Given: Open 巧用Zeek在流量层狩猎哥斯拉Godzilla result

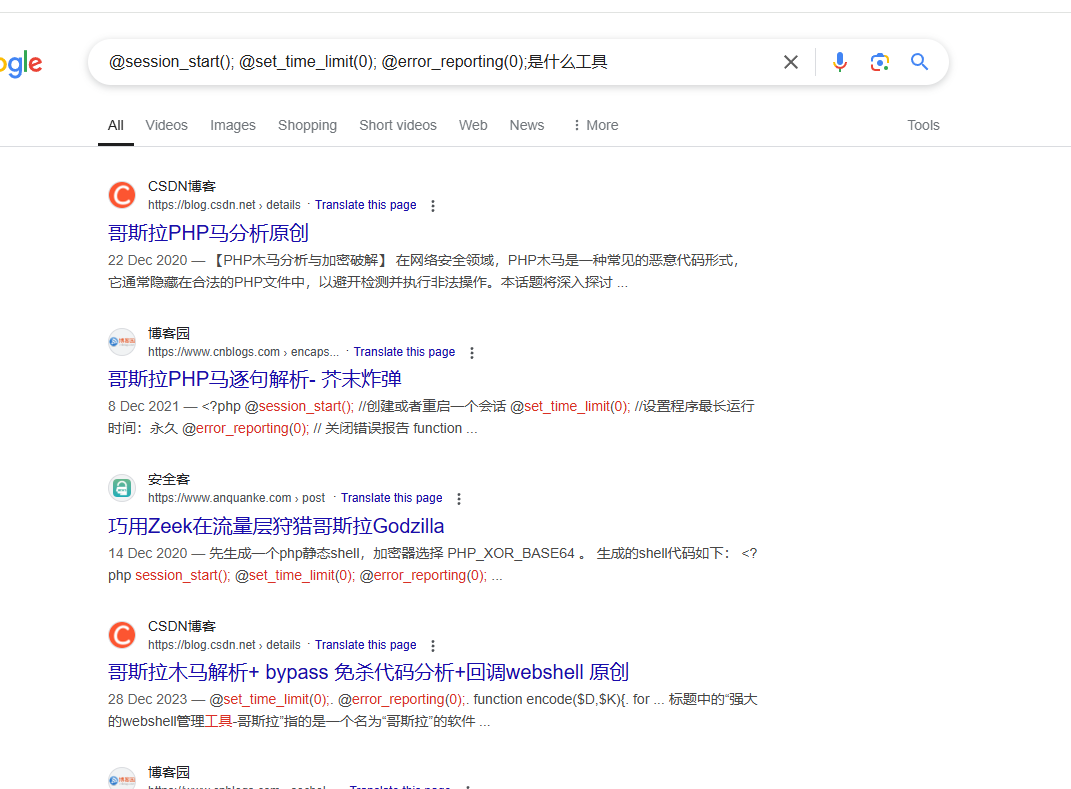Looking at the screenshot, I should pyautogui.click(x=276, y=526).
